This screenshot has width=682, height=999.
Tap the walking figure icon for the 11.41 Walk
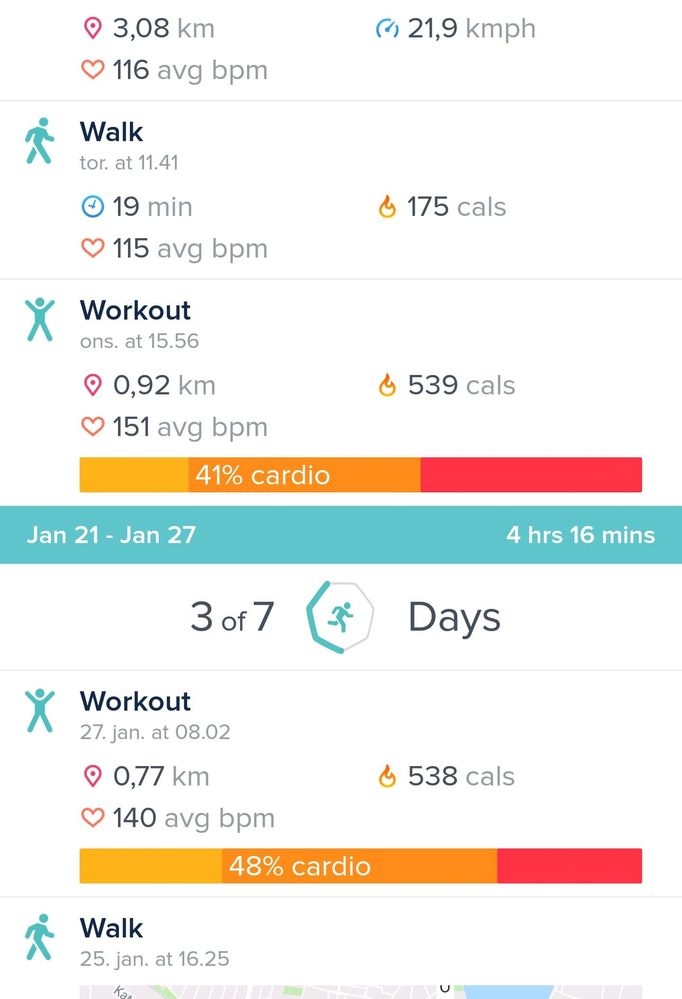(x=39, y=141)
